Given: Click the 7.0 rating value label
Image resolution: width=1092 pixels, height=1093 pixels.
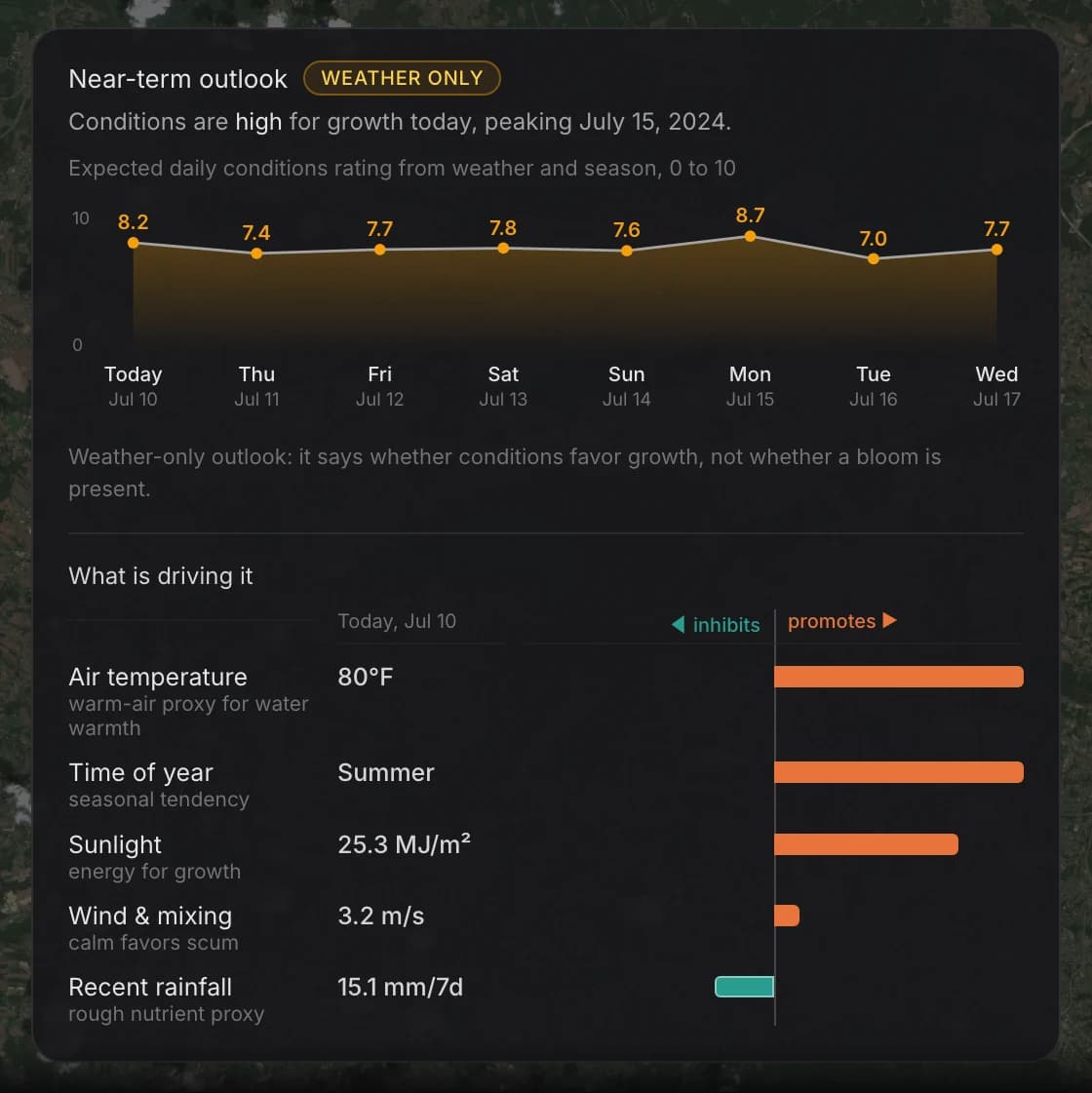Looking at the screenshot, I should coord(874,239).
